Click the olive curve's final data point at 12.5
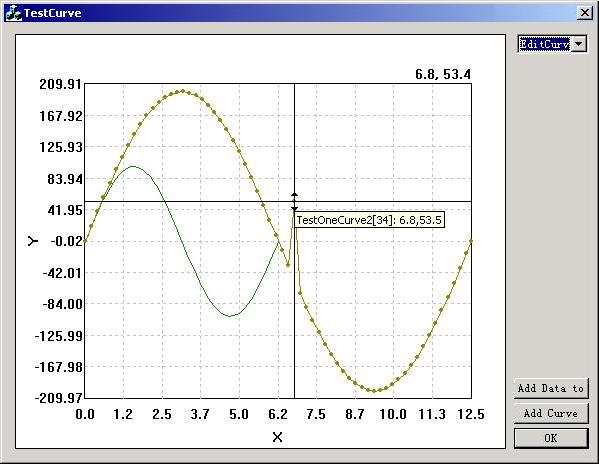Screen dimensions: 599x464 471,241
